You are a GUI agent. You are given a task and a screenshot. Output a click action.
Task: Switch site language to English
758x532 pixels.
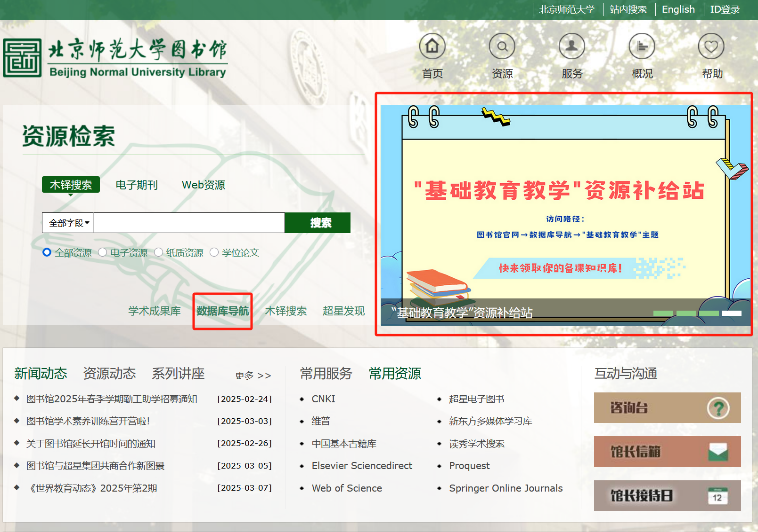pos(678,10)
